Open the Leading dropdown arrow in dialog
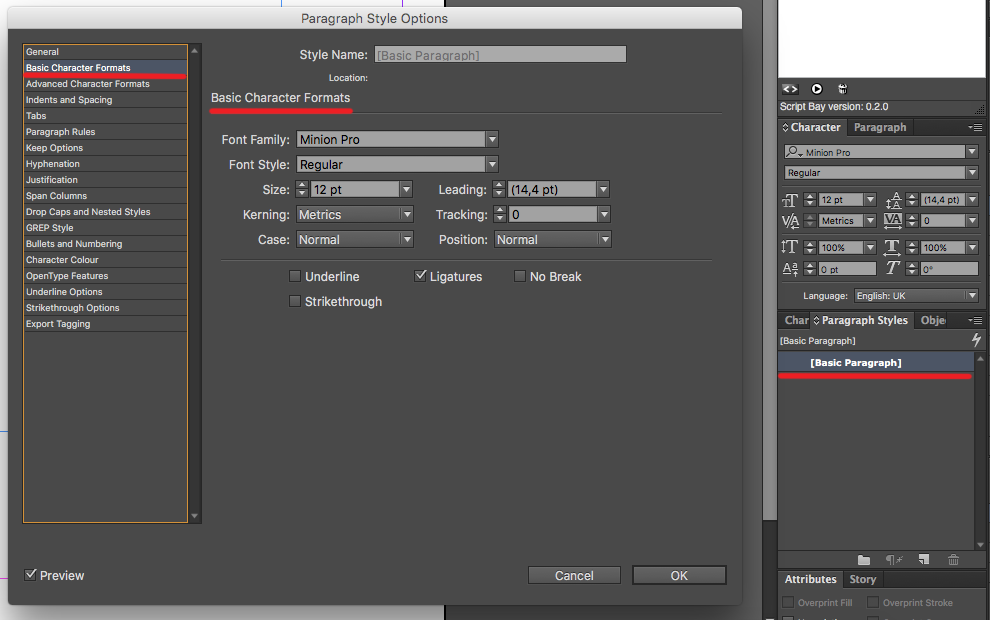 (x=604, y=189)
